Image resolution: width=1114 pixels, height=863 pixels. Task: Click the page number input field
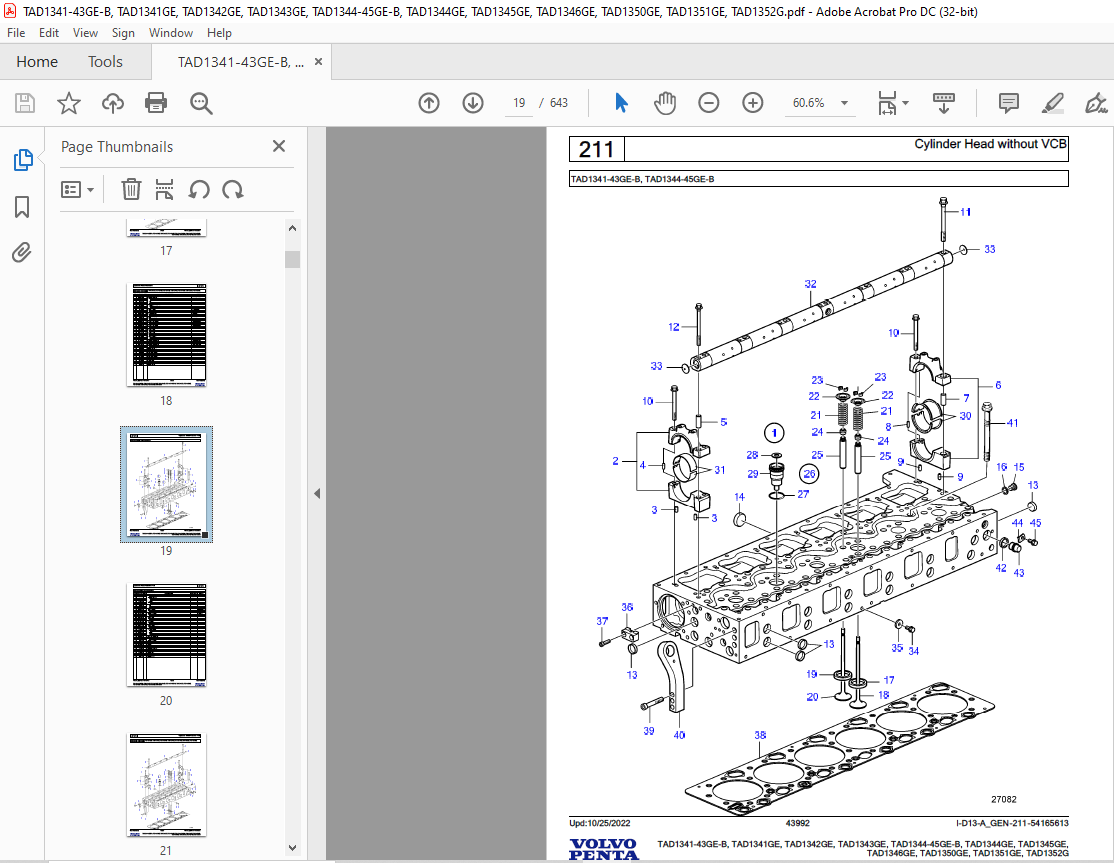click(x=519, y=103)
